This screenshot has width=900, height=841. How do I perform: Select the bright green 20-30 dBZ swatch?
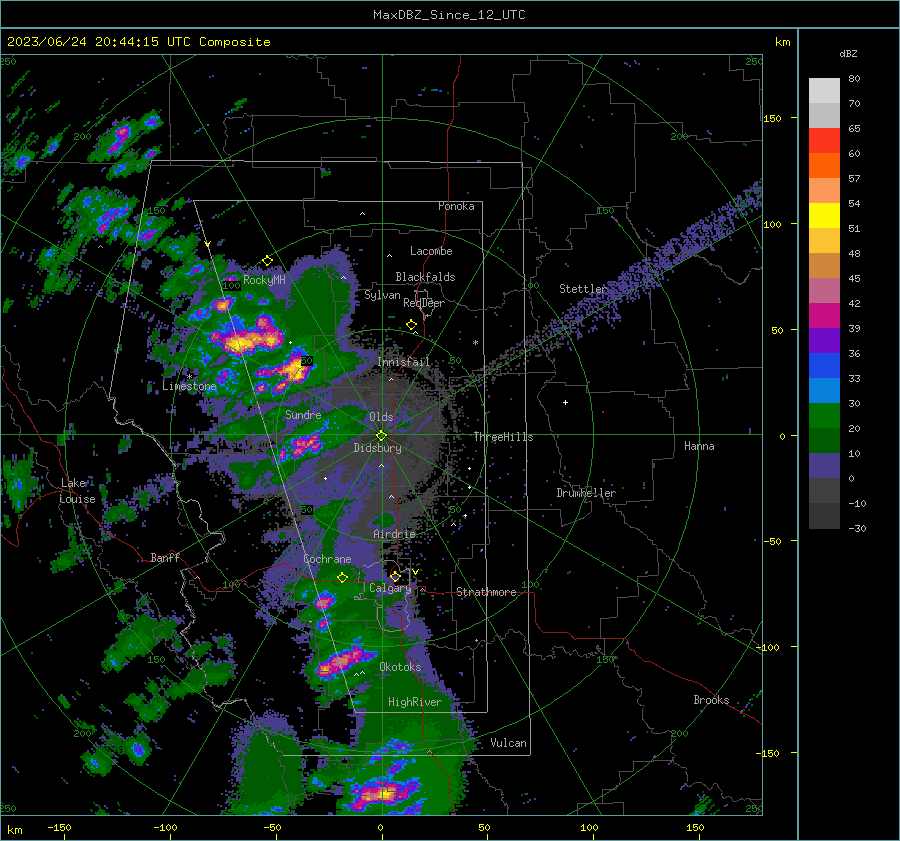coord(824,416)
